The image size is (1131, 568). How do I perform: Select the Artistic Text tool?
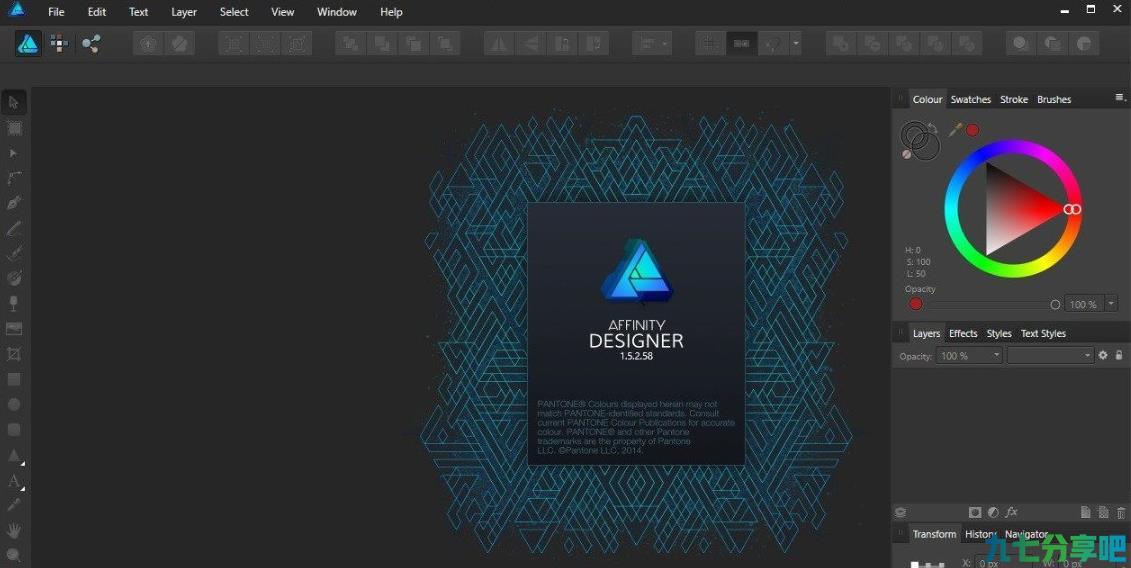pos(14,481)
